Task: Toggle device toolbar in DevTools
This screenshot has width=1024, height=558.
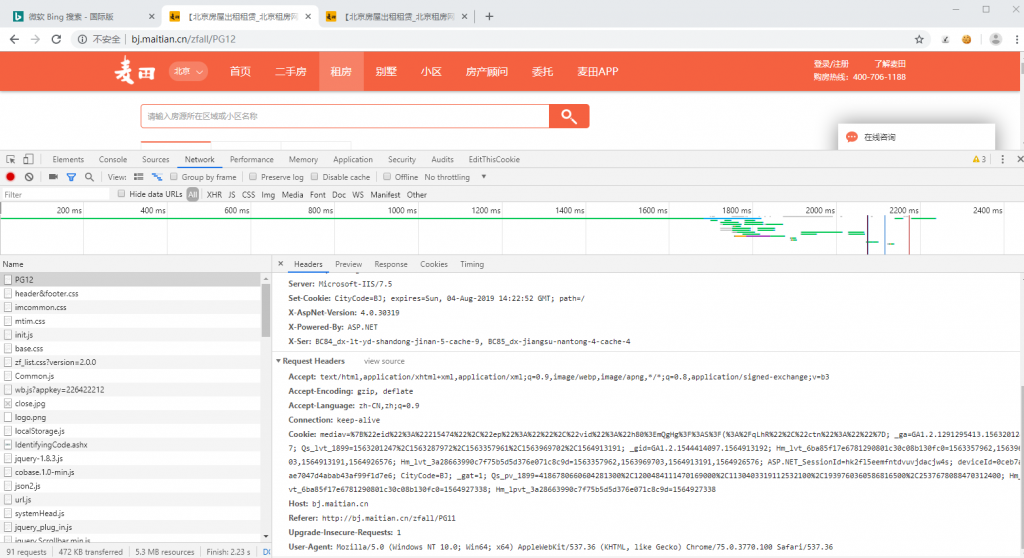Action: point(29,159)
